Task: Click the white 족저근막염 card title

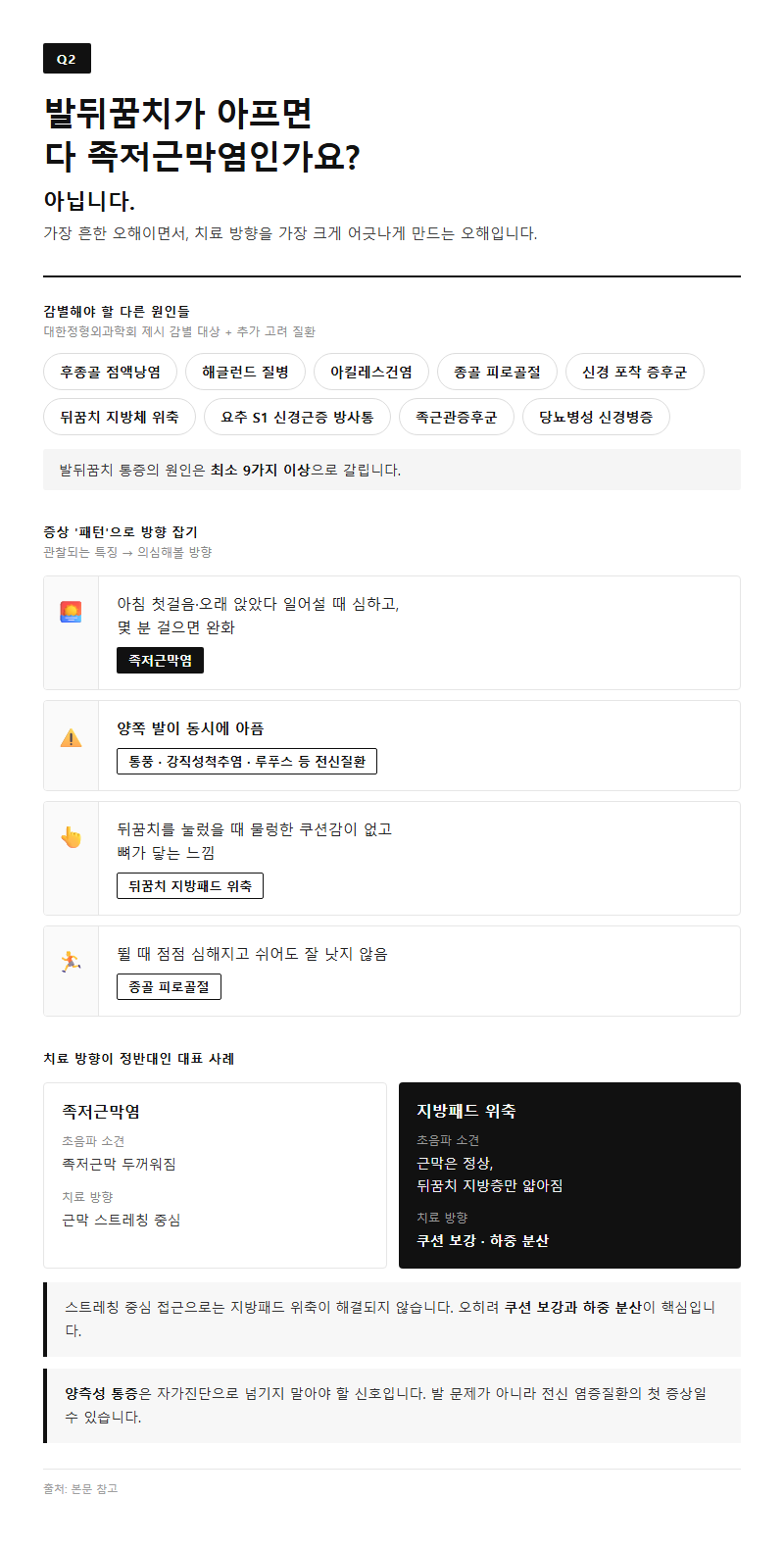Action: pos(101,1111)
